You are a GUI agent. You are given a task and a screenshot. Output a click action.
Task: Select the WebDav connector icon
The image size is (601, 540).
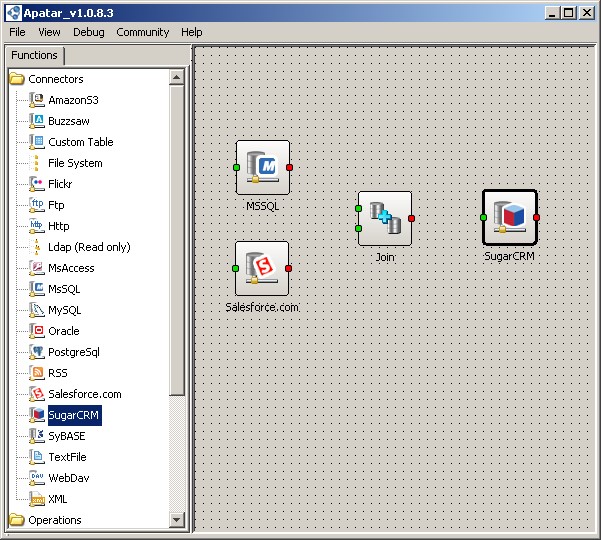pyautogui.click(x=37, y=478)
